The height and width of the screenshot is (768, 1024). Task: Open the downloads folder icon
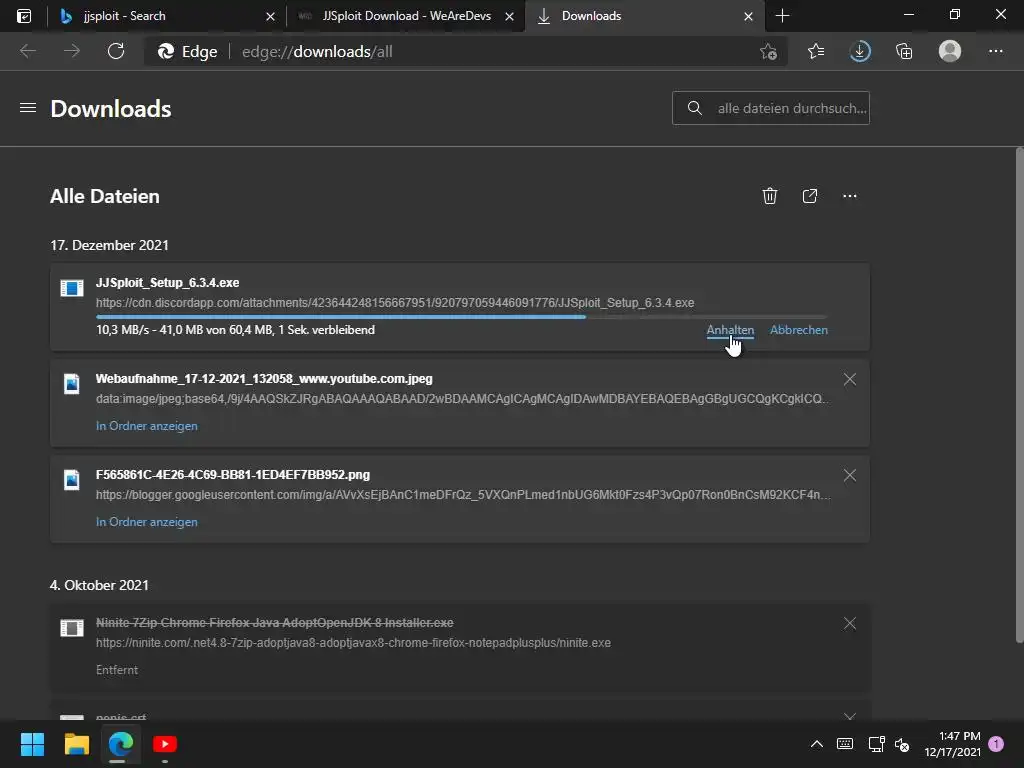pos(810,196)
